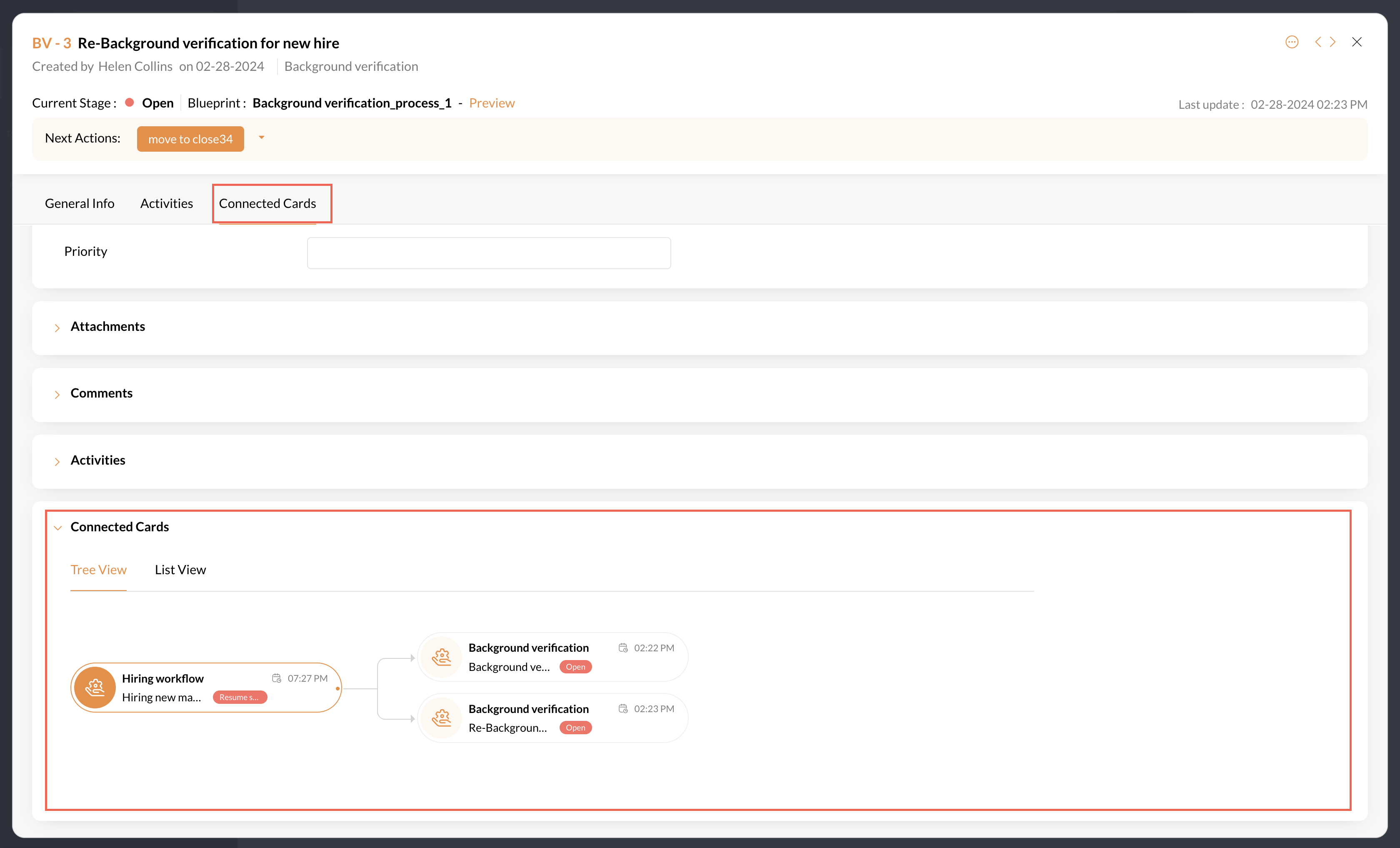Switch to List View tab
The height and width of the screenshot is (848, 1400).
(180, 570)
